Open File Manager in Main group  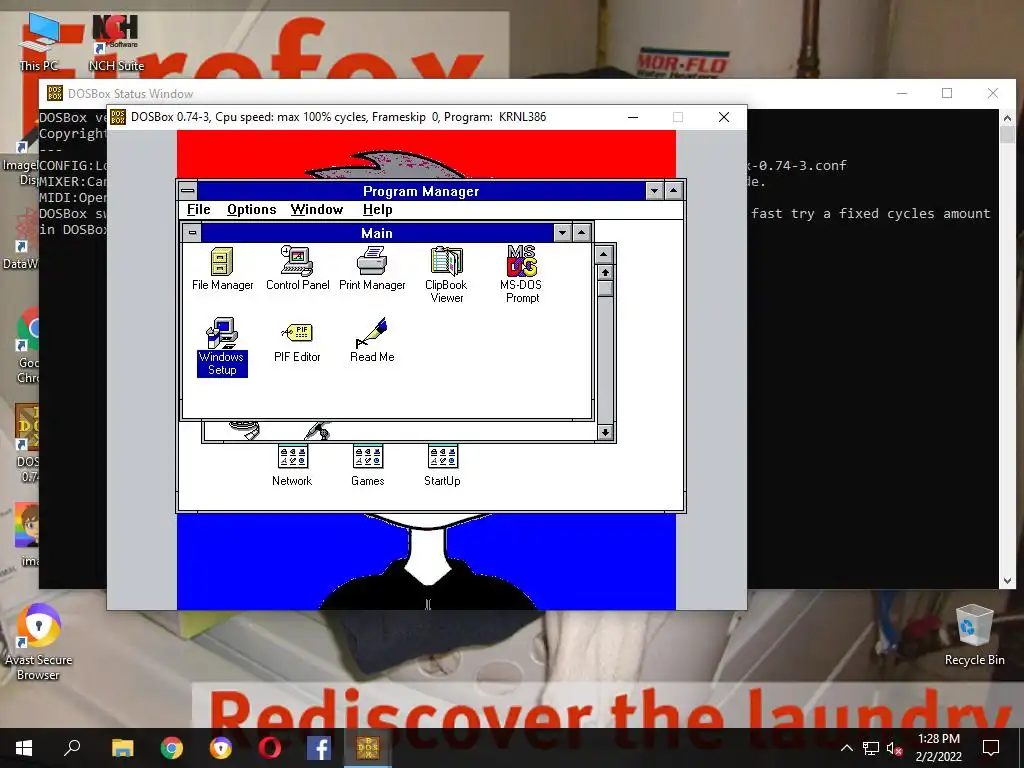click(x=222, y=268)
